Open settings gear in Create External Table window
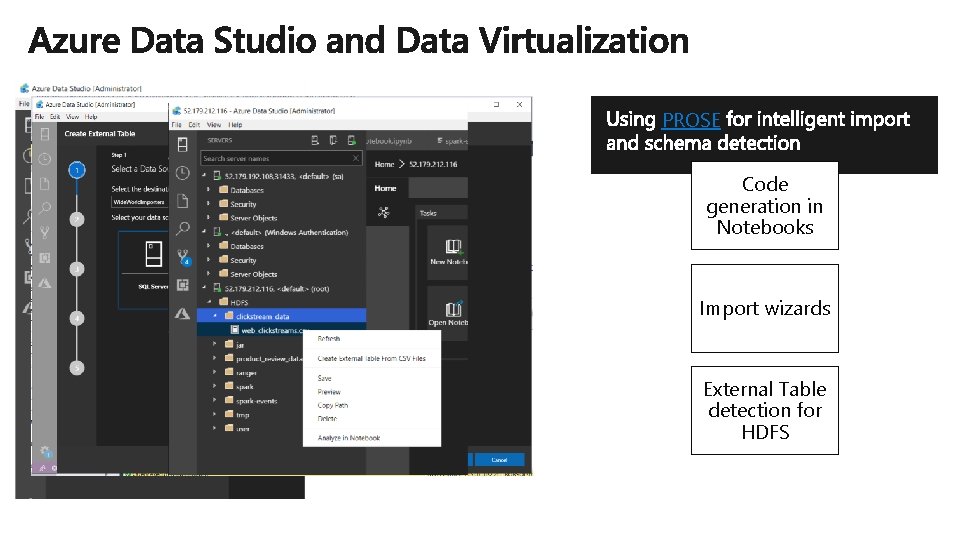 [45, 452]
